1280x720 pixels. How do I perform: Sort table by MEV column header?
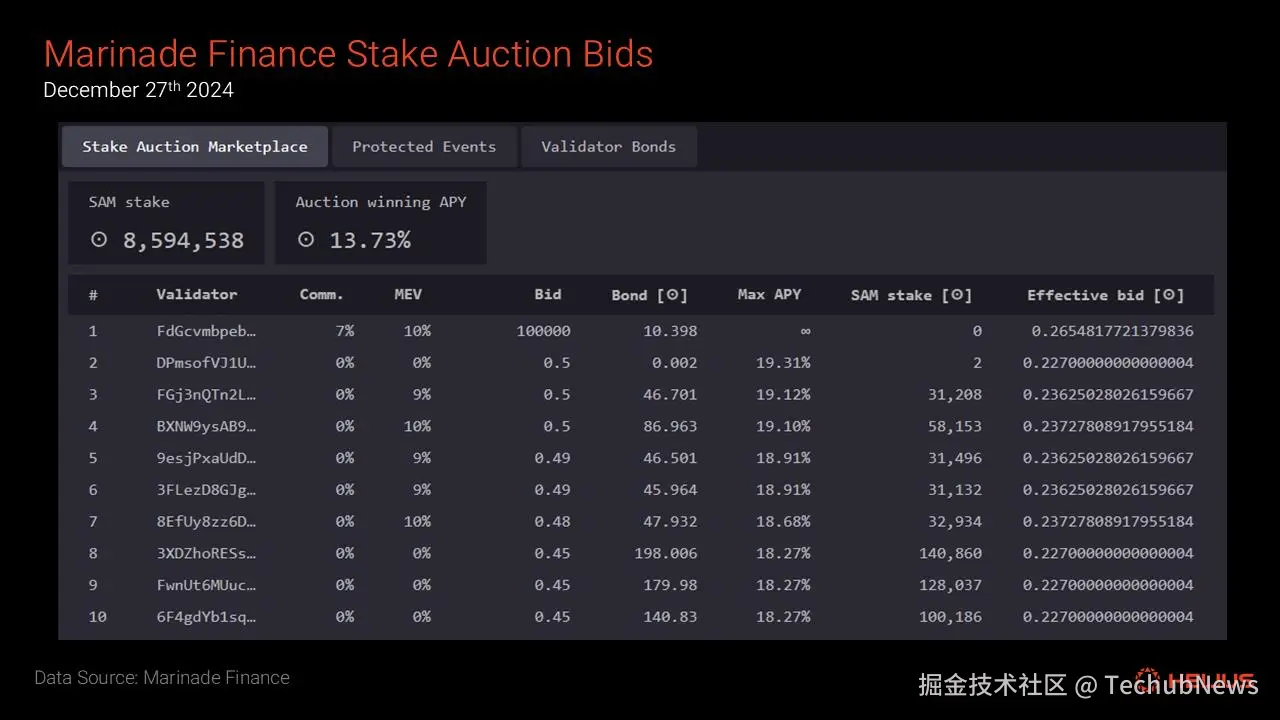coord(408,295)
